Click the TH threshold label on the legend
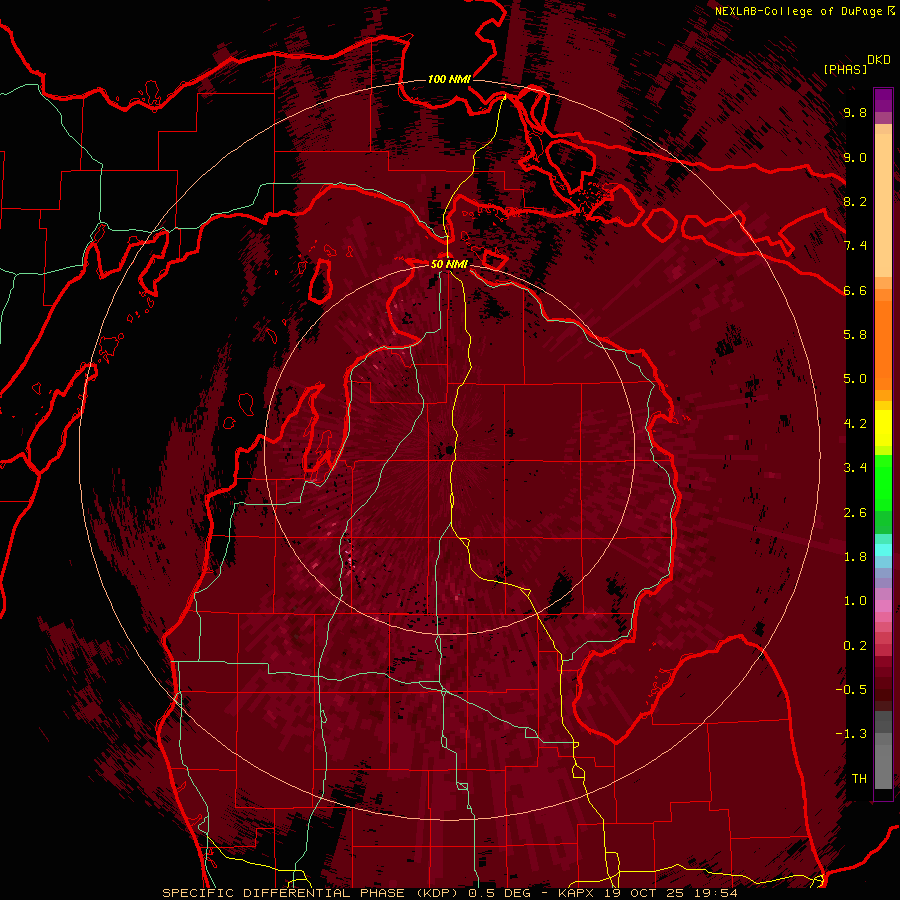This screenshot has width=900, height=900. [x=859, y=778]
